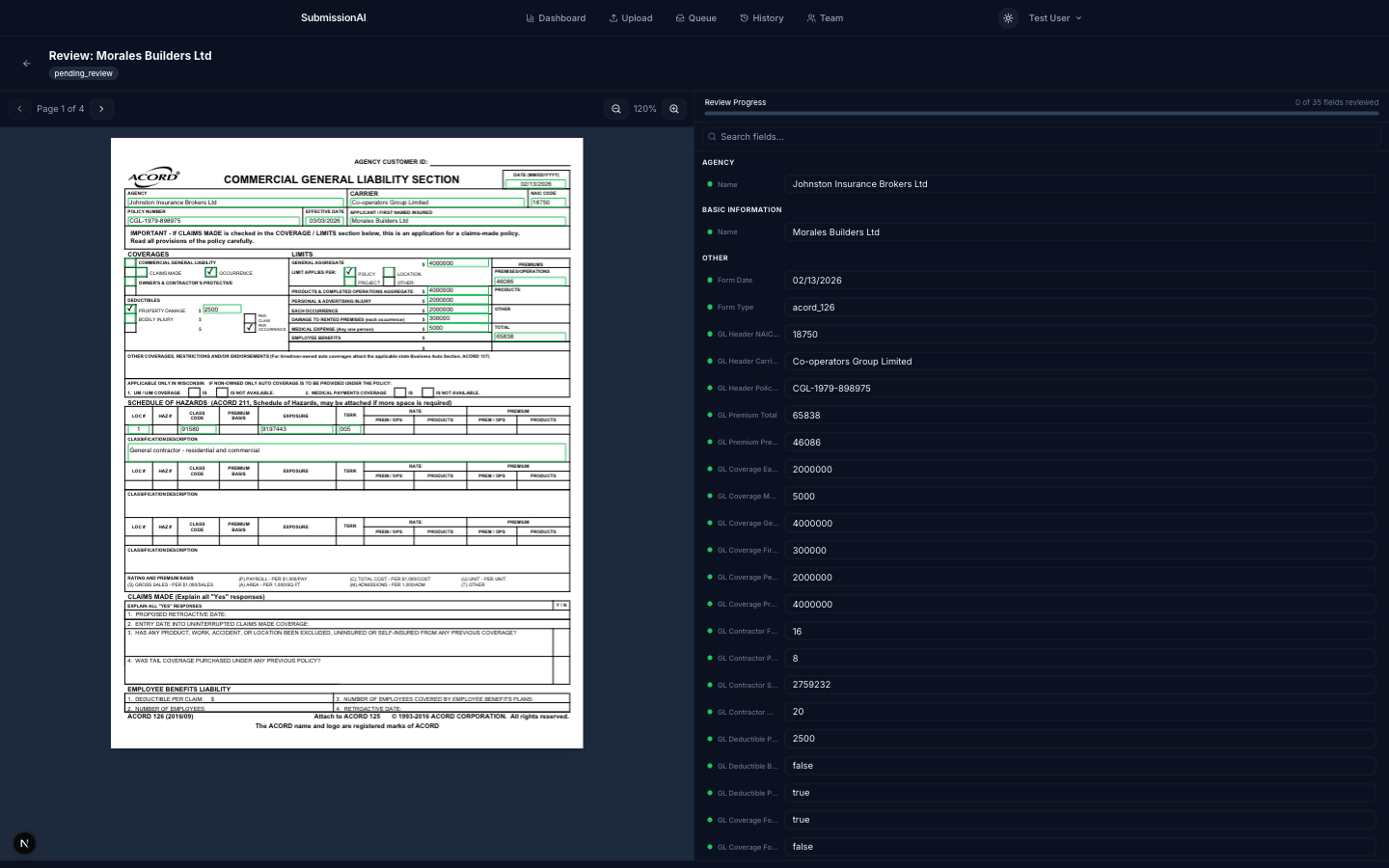Open the Test User dropdown menu
The width and height of the screenshot is (1389, 868).
click(1054, 18)
